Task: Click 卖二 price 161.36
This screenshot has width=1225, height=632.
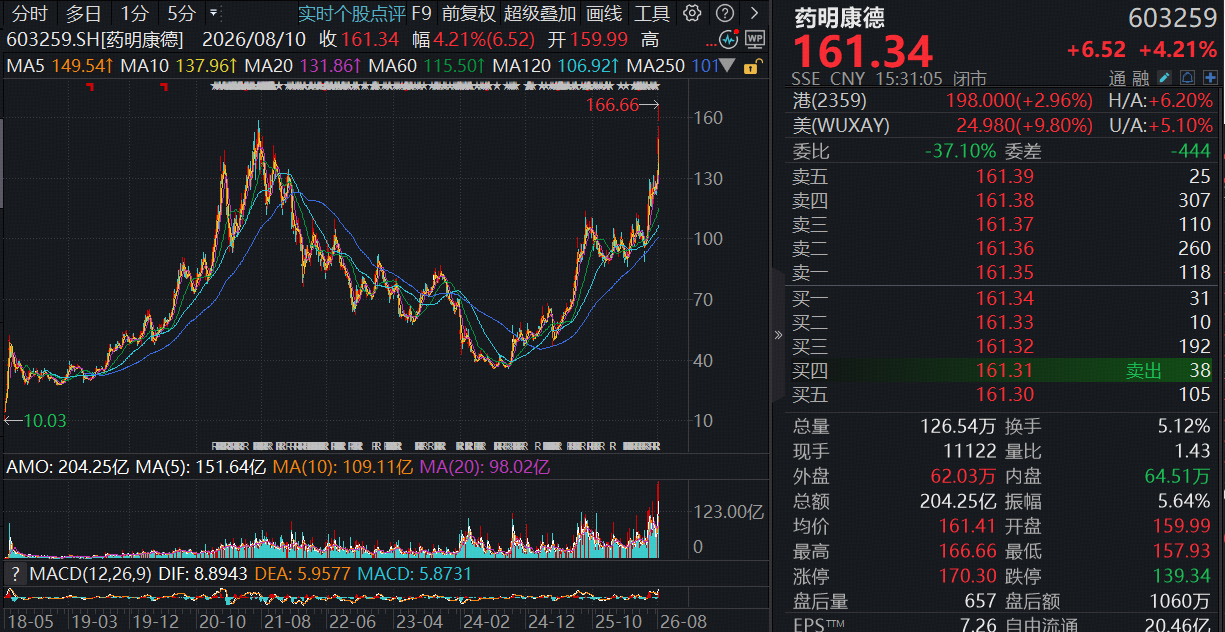Action: (x=1005, y=249)
